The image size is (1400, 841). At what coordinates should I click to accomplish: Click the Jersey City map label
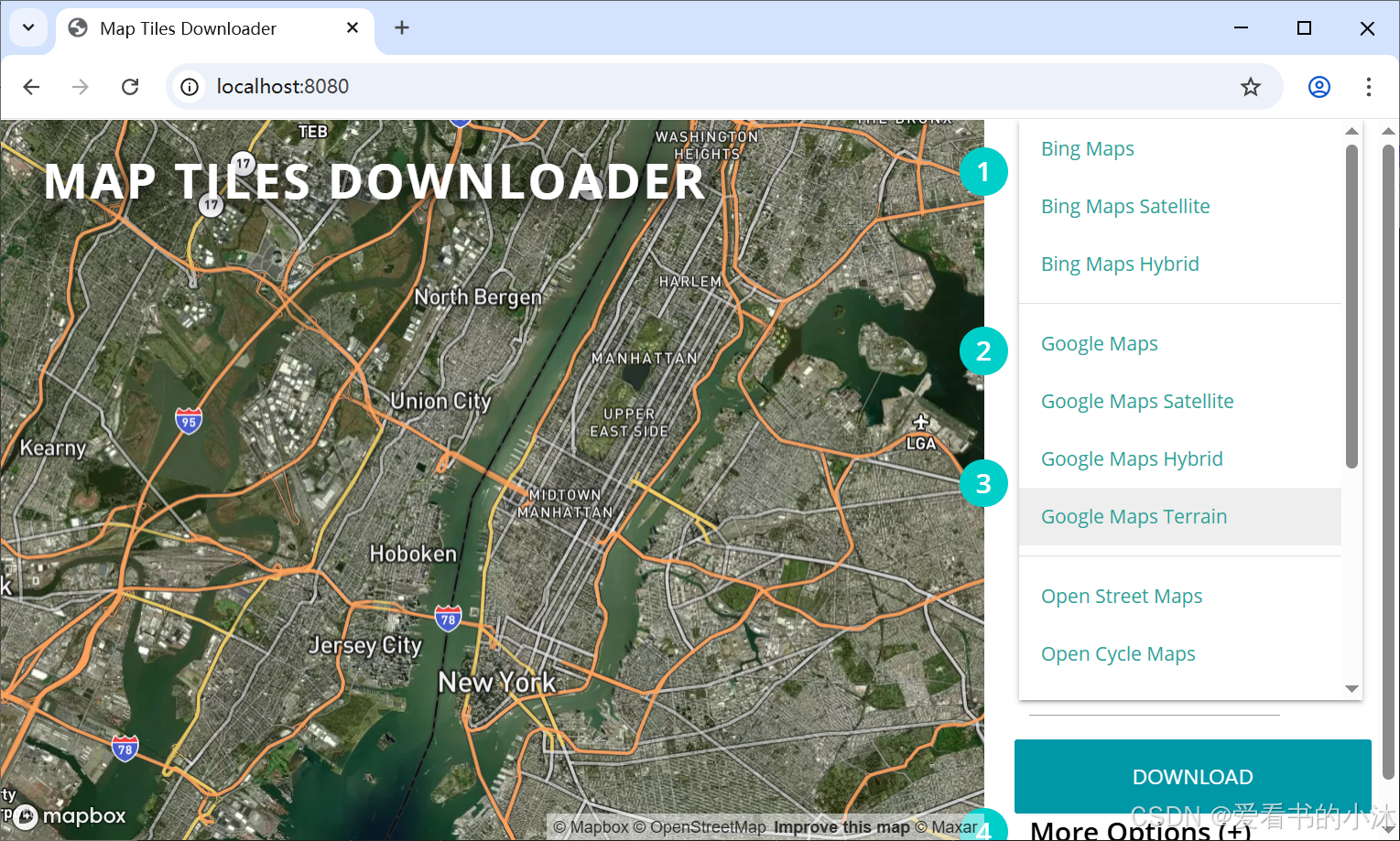point(365,645)
